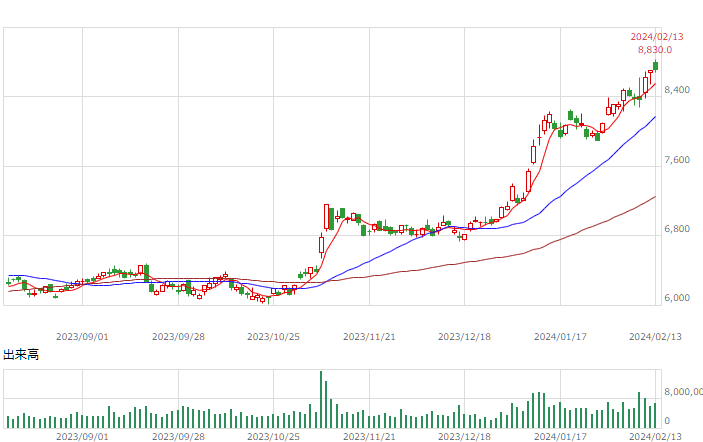Click the 2024/01/17 date below price chart

pyautogui.click(x=560, y=337)
